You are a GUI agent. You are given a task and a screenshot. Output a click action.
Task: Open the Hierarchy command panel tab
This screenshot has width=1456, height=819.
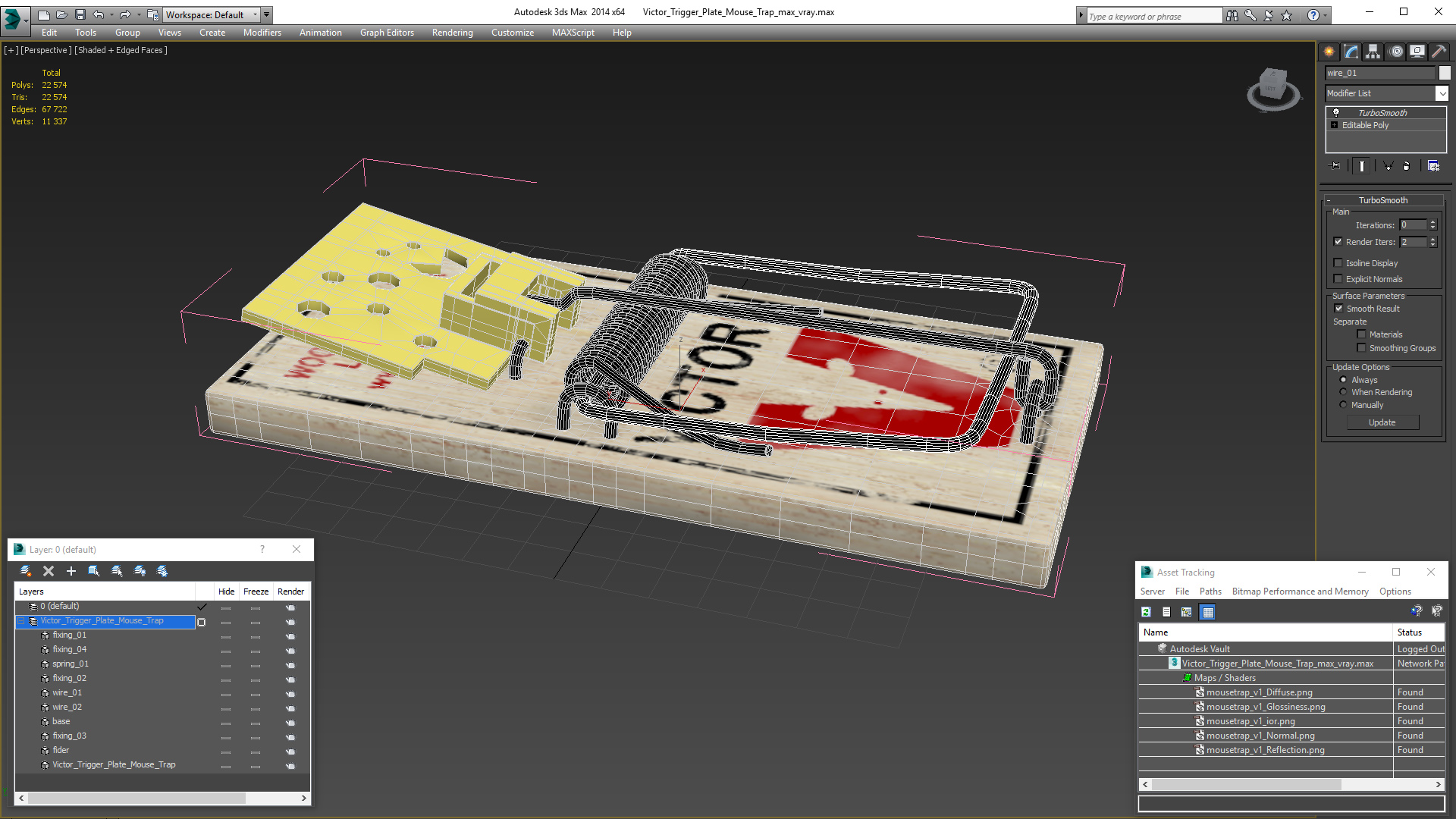click(x=1373, y=52)
